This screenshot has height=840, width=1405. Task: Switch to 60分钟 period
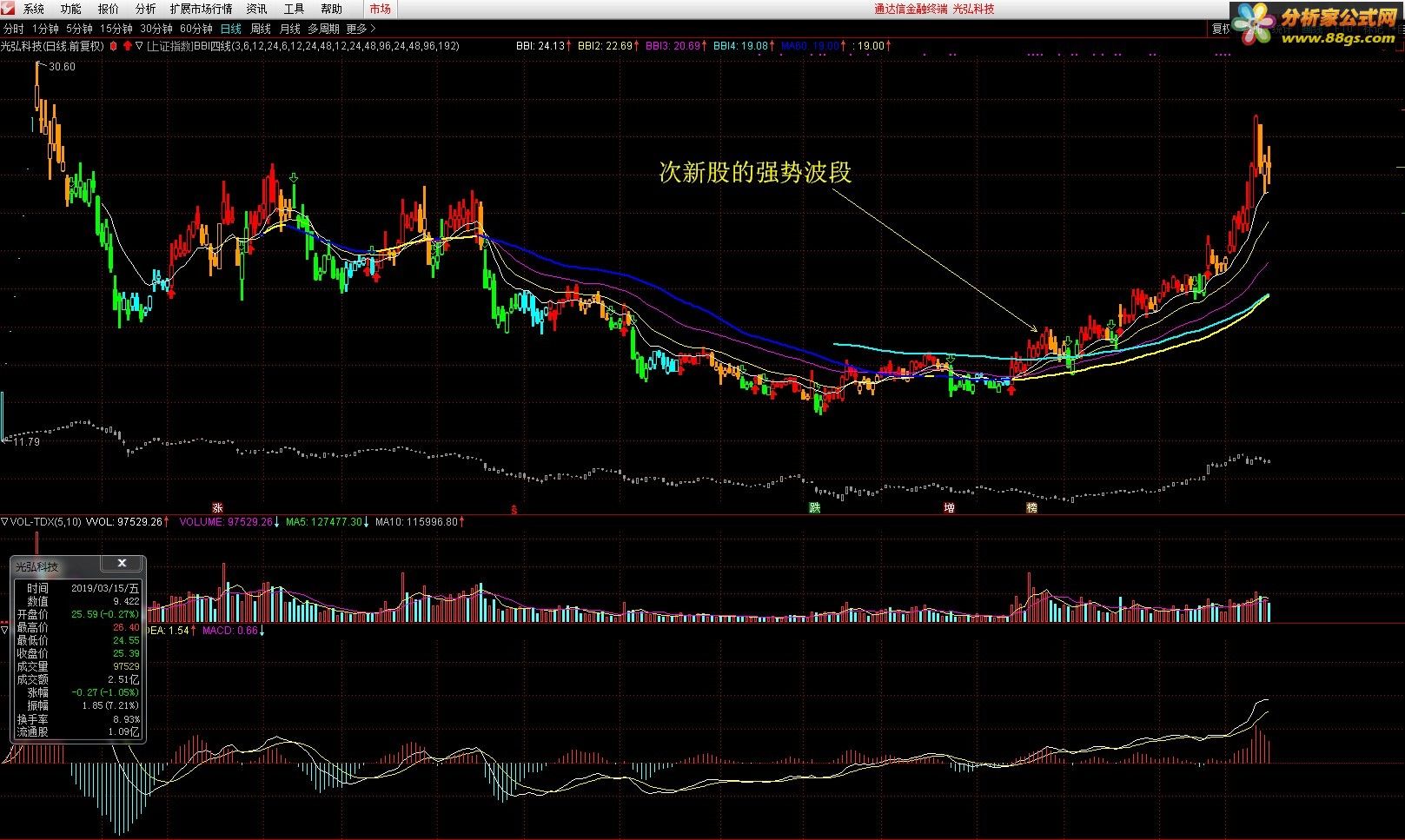[196, 30]
